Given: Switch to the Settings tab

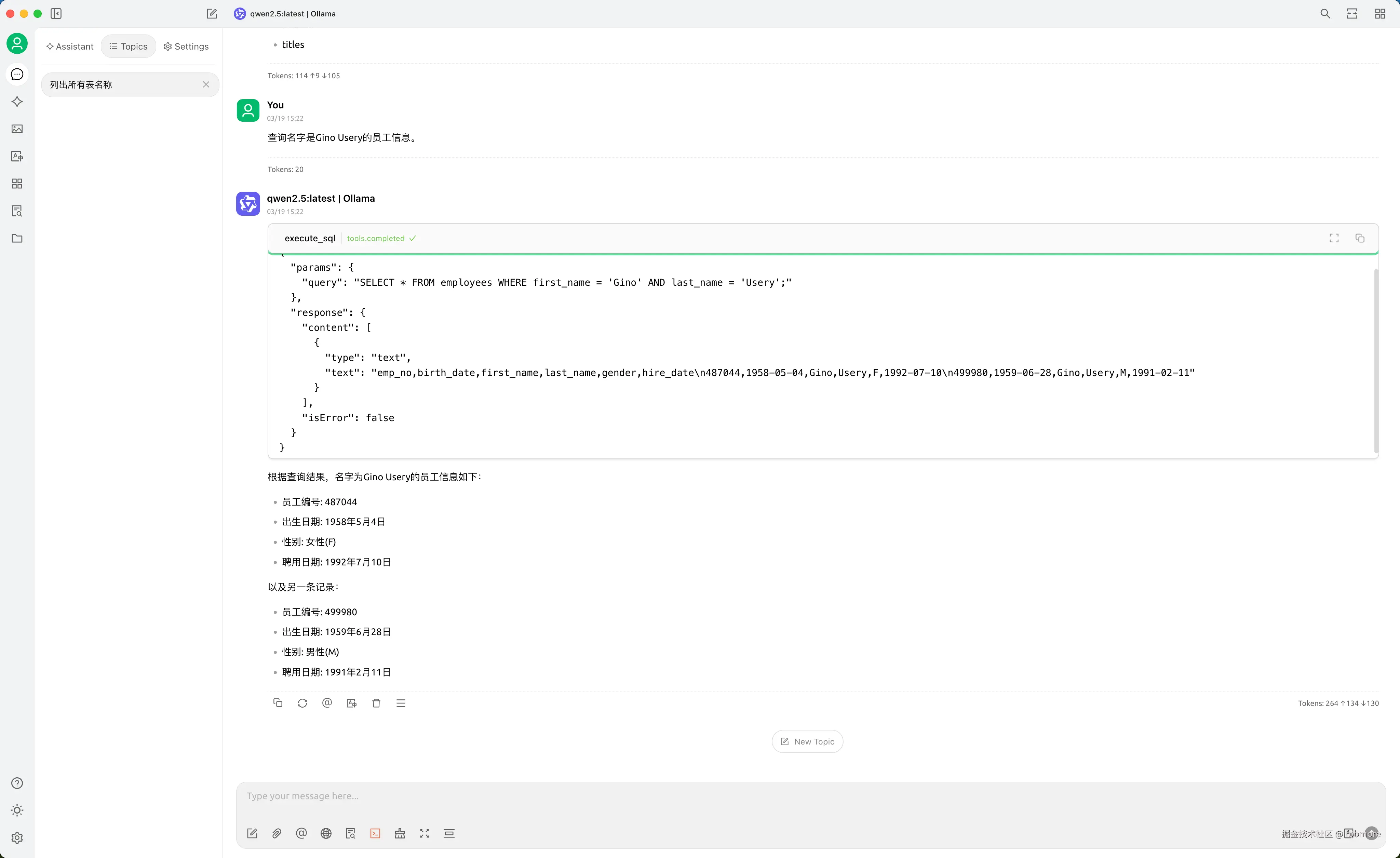Looking at the screenshot, I should (x=186, y=46).
